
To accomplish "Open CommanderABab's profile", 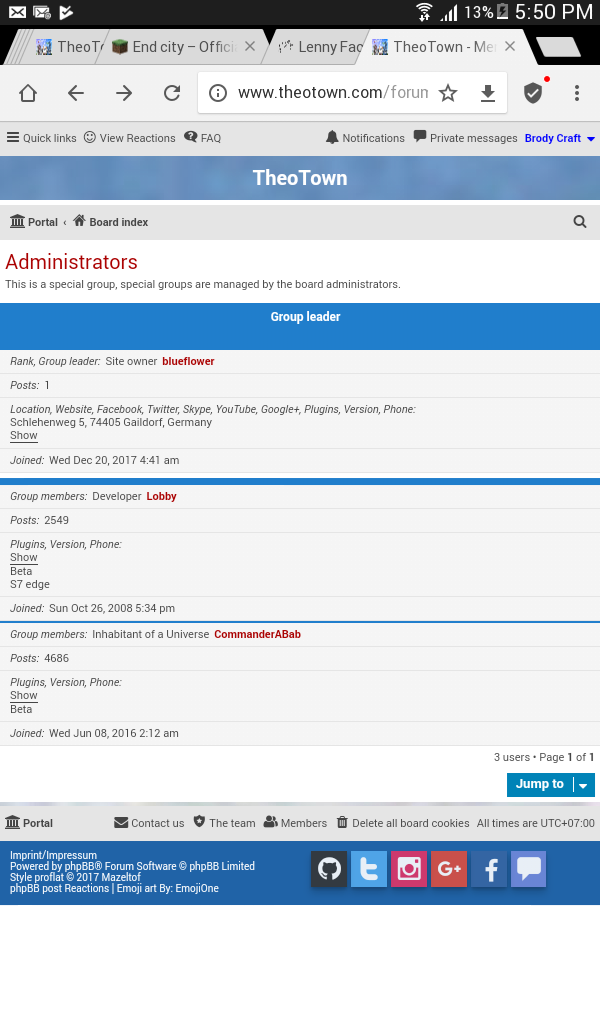I will (x=257, y=634).
